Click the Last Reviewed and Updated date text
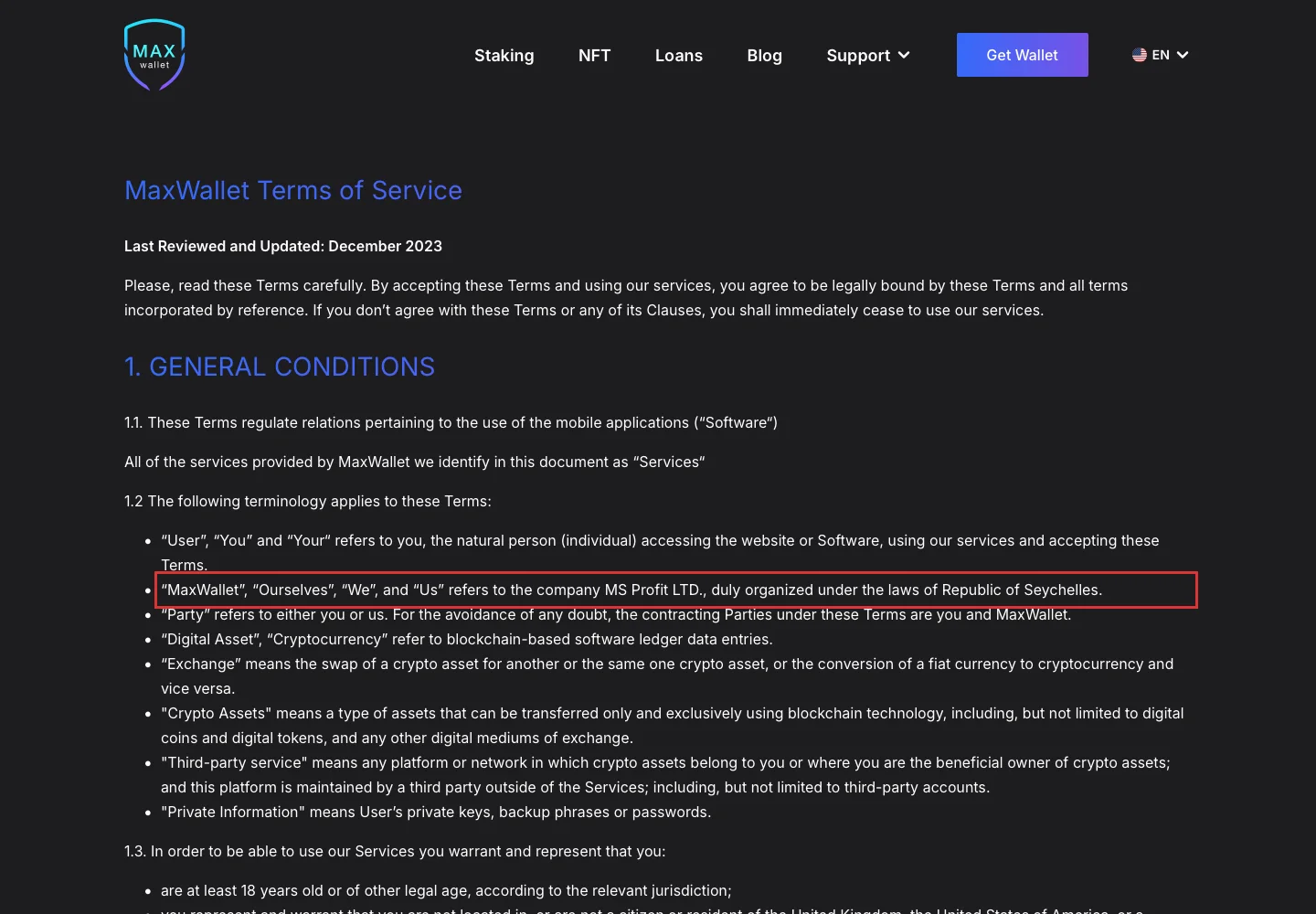1316x914 pixels. click(283, 246)
